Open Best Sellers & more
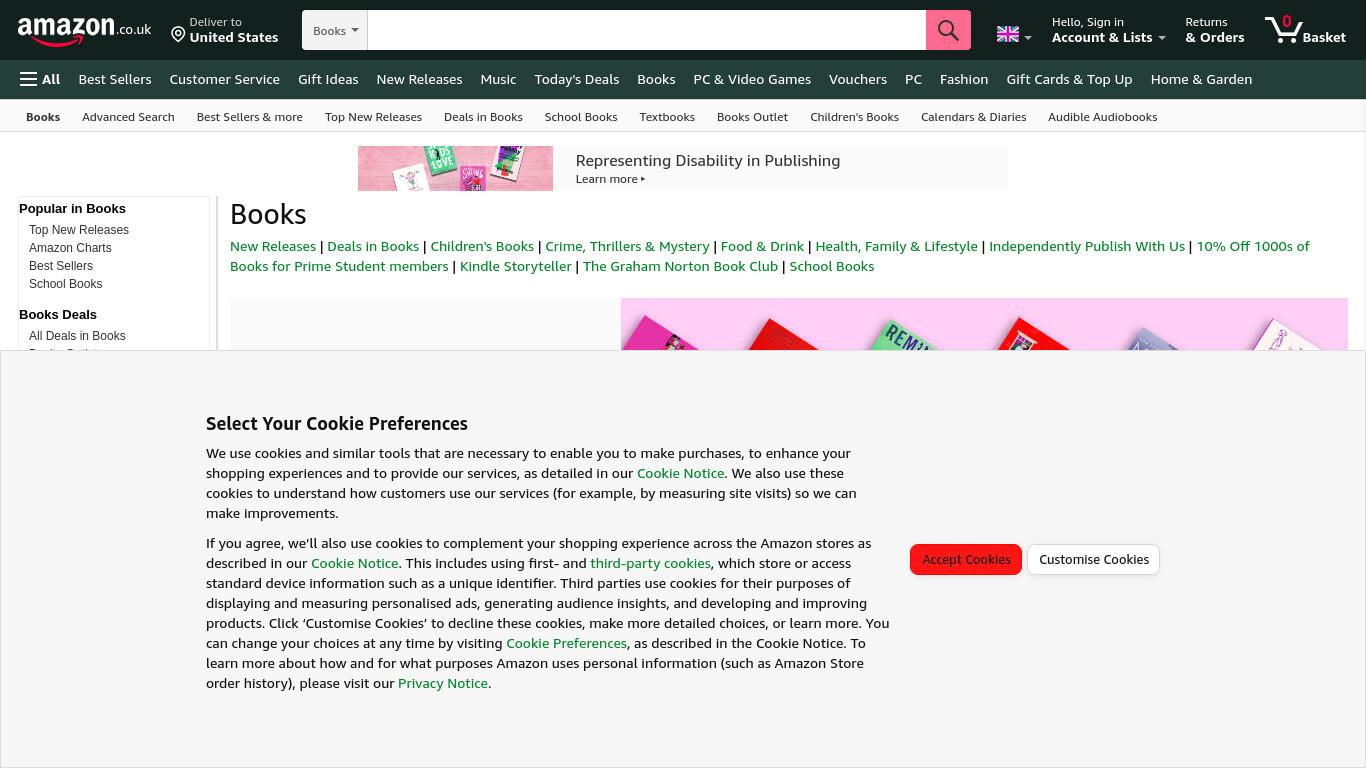The image size is (1366, 768). pos(249,117)
